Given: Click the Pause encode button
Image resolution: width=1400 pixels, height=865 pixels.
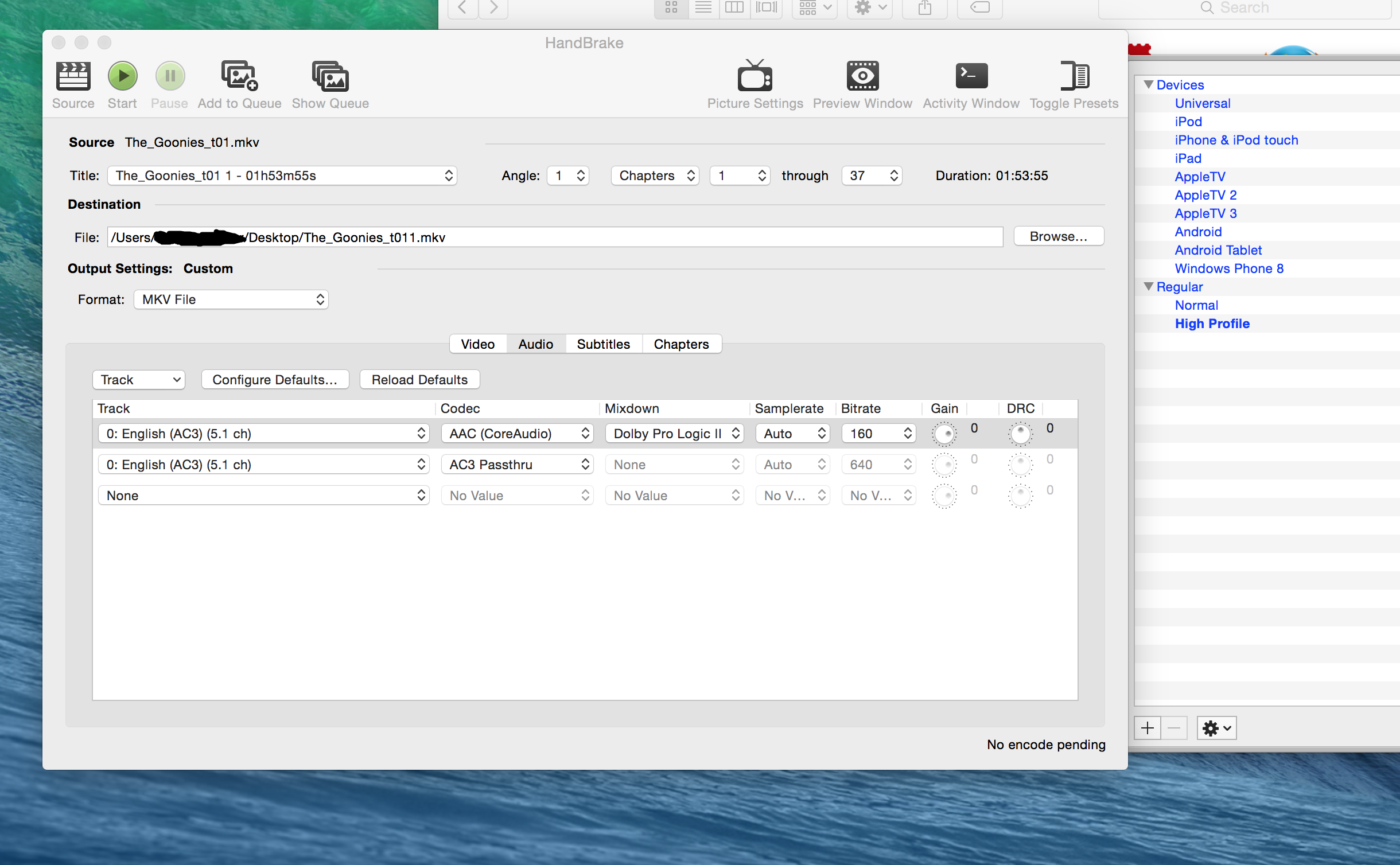Looking at the screenshot, I should [170, 76].
